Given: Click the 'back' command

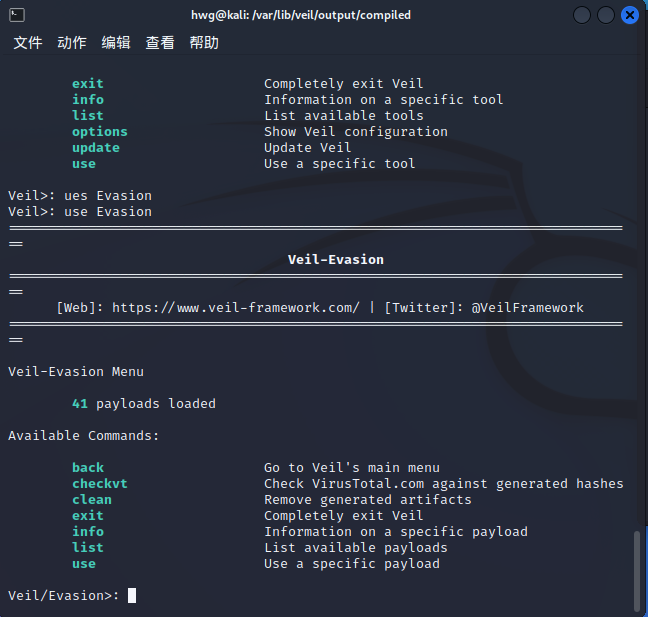Looking at the screenshot, I should click(88, 468).
